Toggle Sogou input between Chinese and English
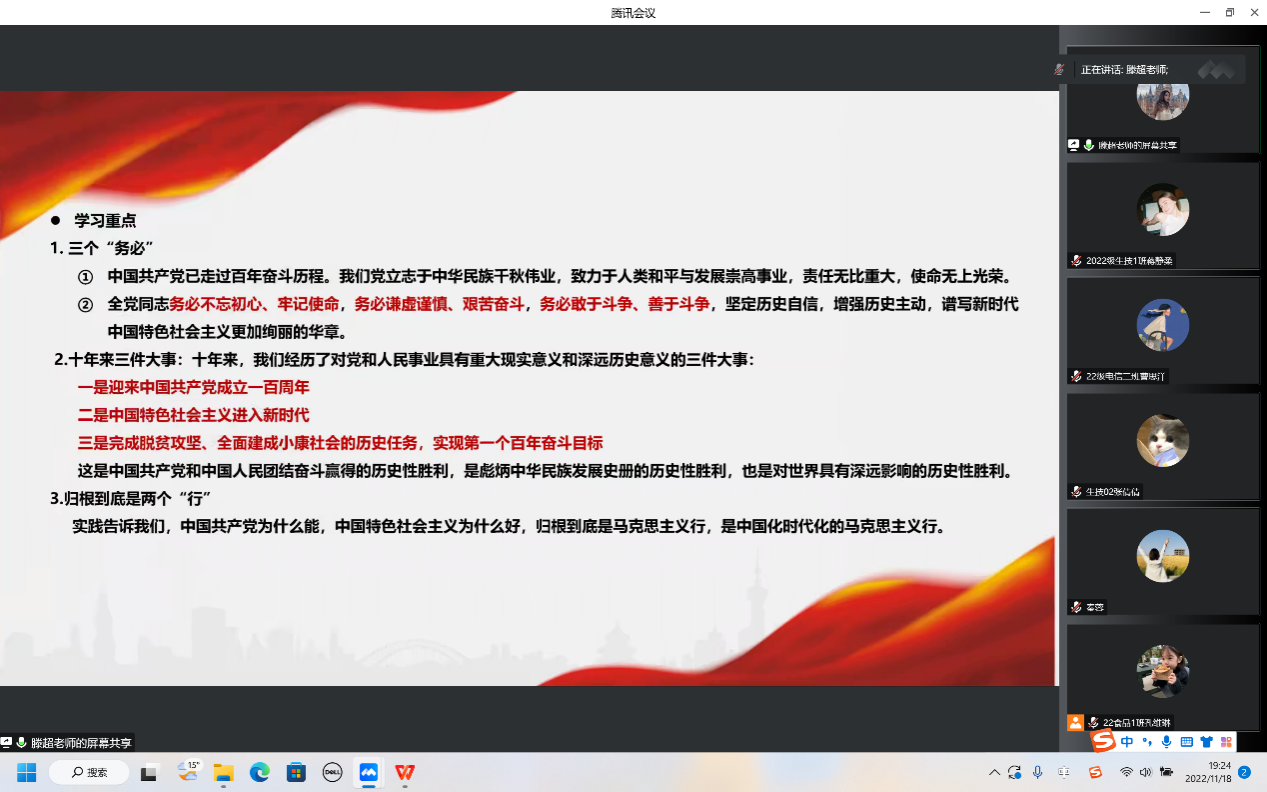 pos(1128,742)
